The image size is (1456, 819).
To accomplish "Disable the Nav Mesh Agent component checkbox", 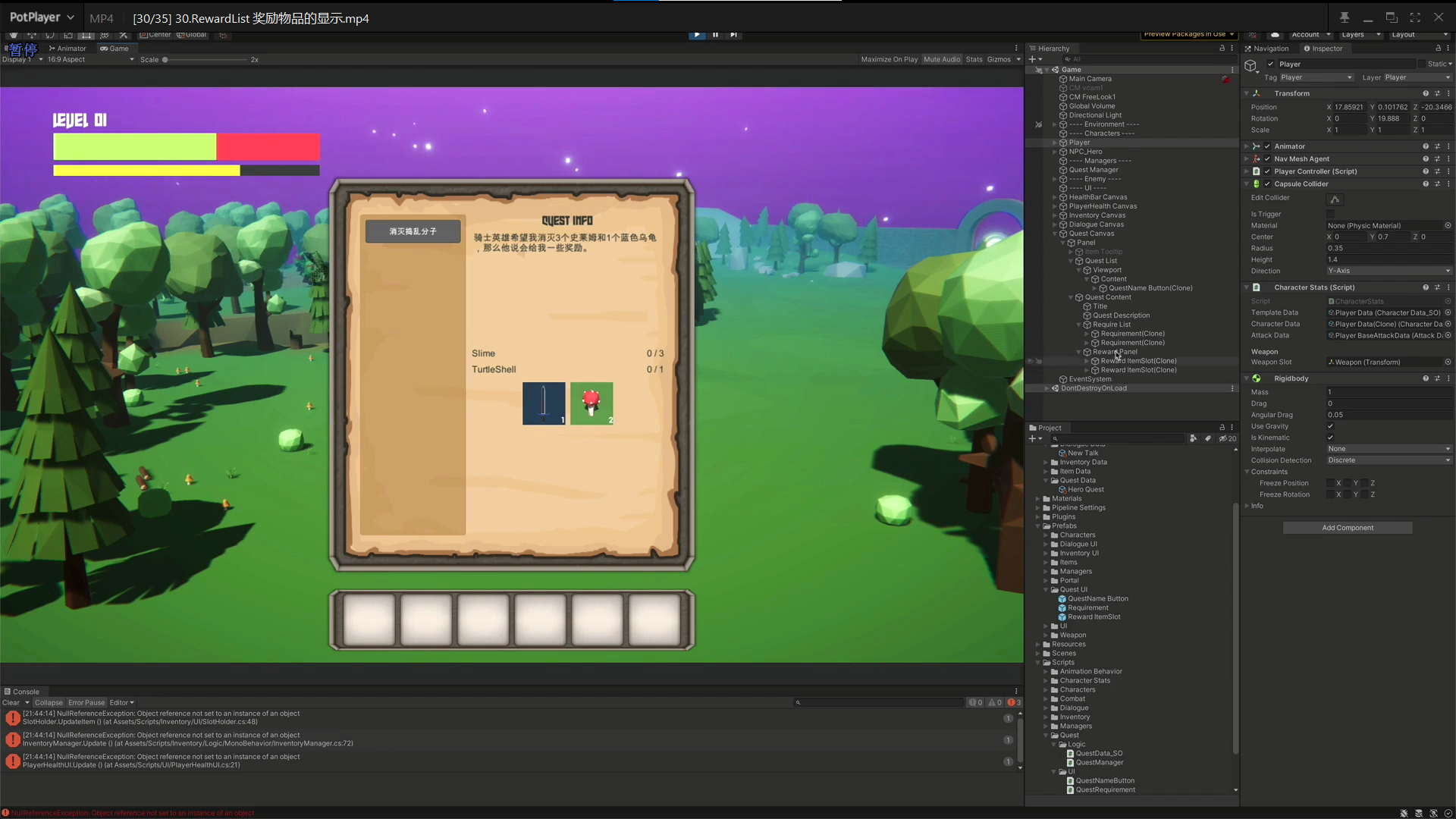I will pyautogui.click(x=1267, y=159).
